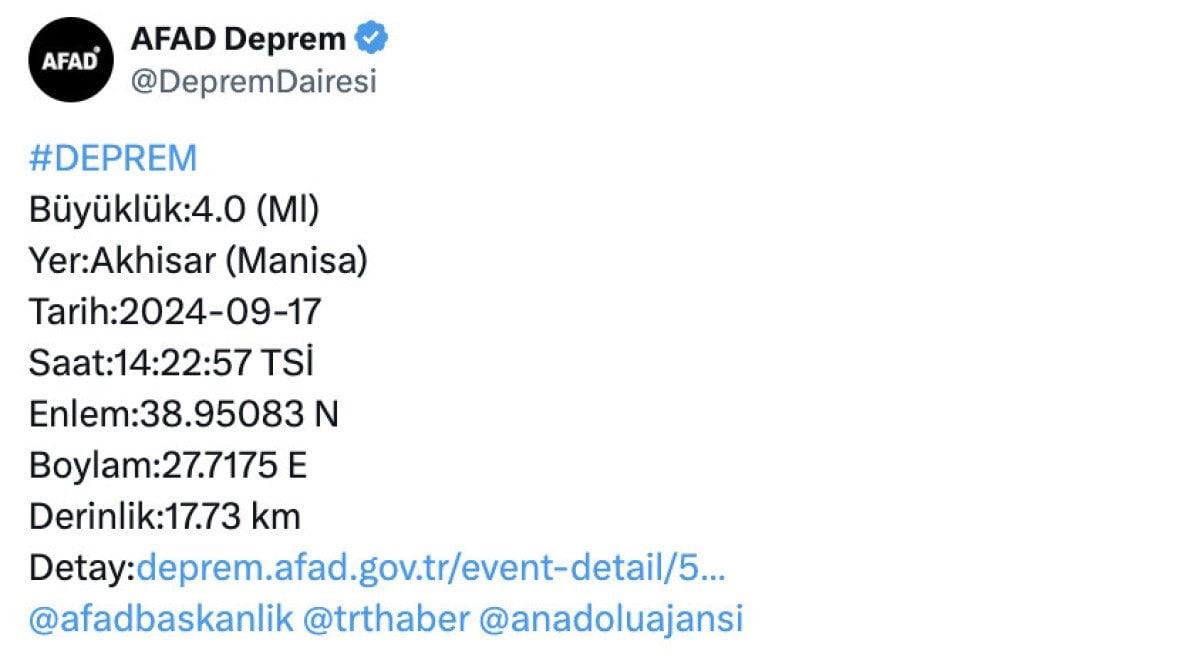Open the @afadbaskanlik mention
This screenshot has width=1200, height=671.
161,618
